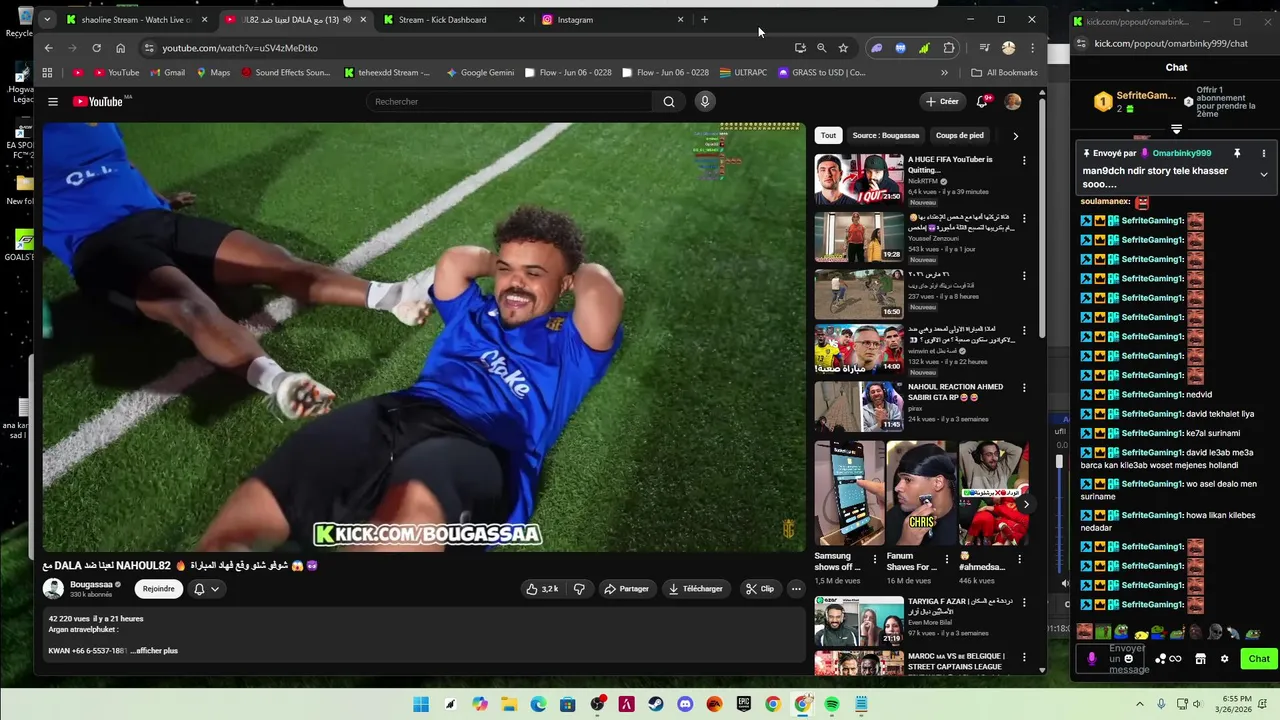Click the Windows Start button
This screenshot has width=1280, height=720.
pyautogui.click(x=421, y=704)
